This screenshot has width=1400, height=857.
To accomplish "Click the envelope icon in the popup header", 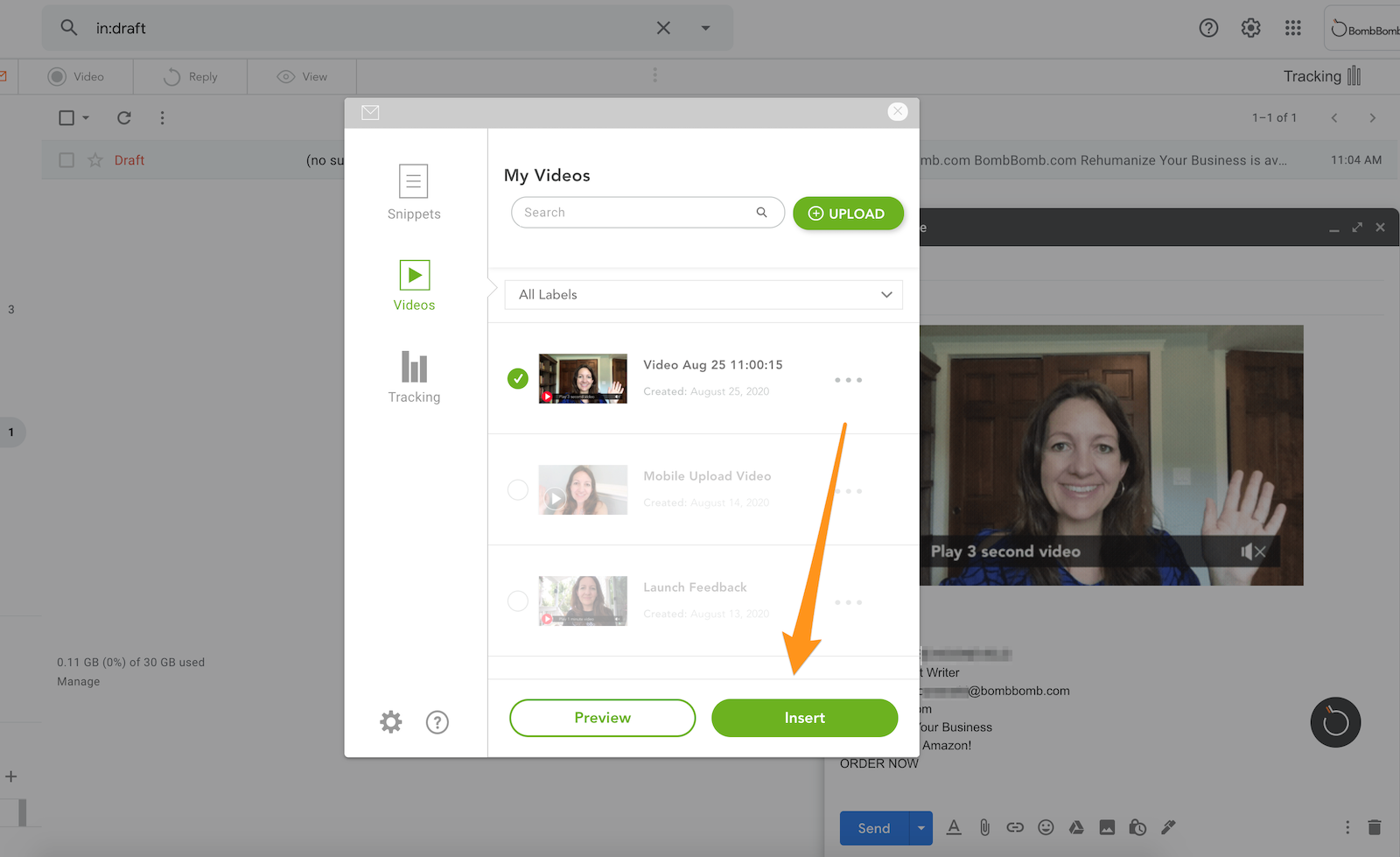I will click(x=370, y=112).
